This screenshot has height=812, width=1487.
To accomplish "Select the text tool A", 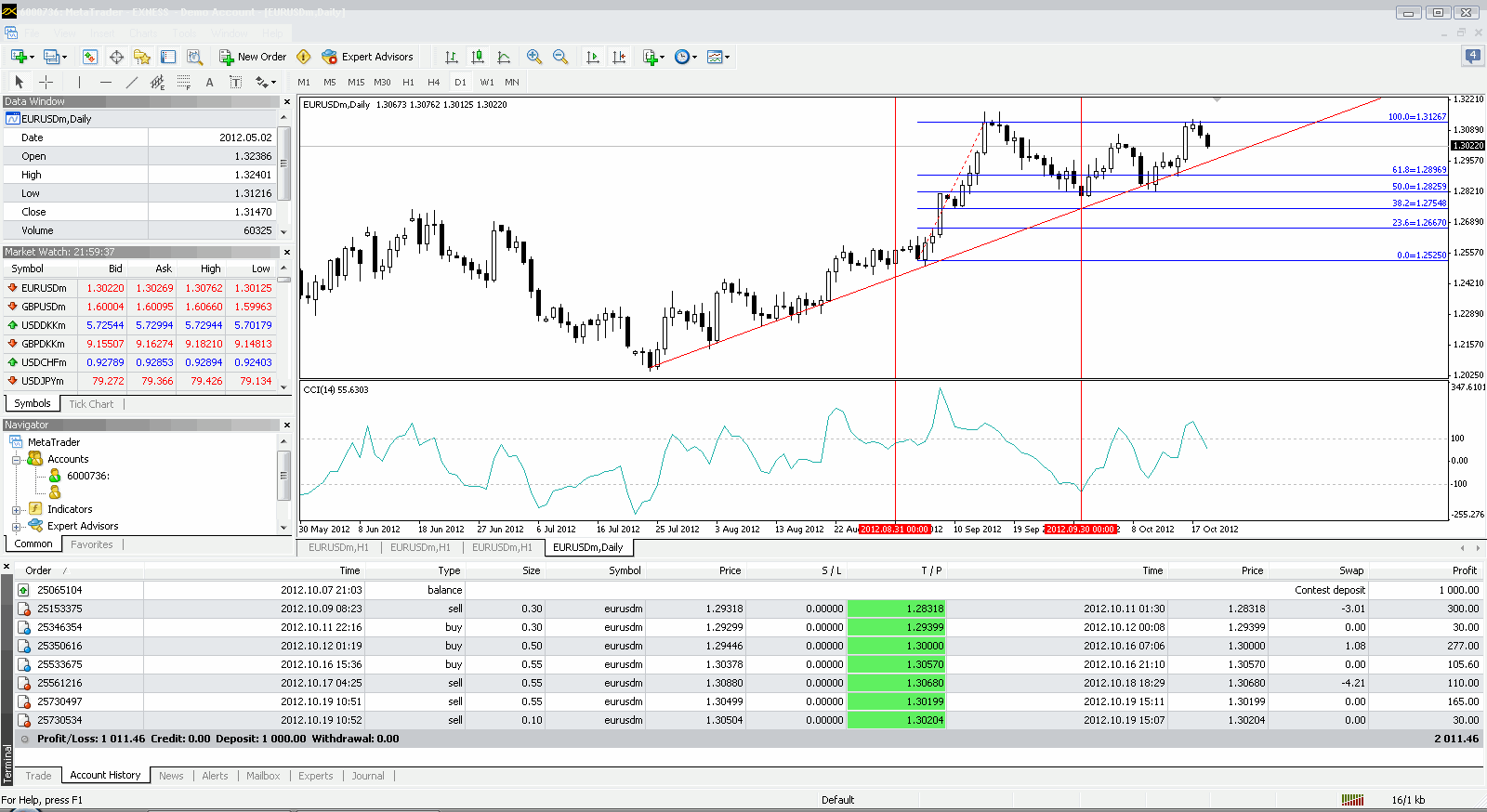I will click(x=209, y=82).
